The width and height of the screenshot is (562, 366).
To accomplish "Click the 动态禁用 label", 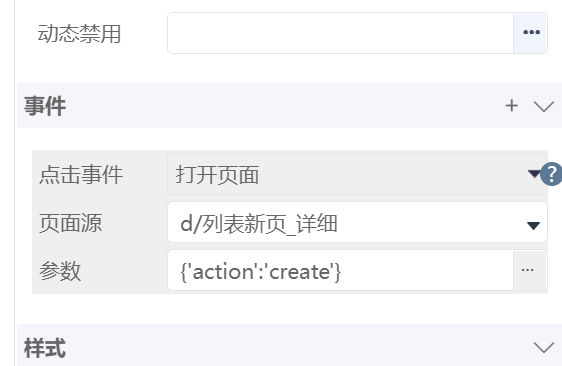I will (79, 34).
